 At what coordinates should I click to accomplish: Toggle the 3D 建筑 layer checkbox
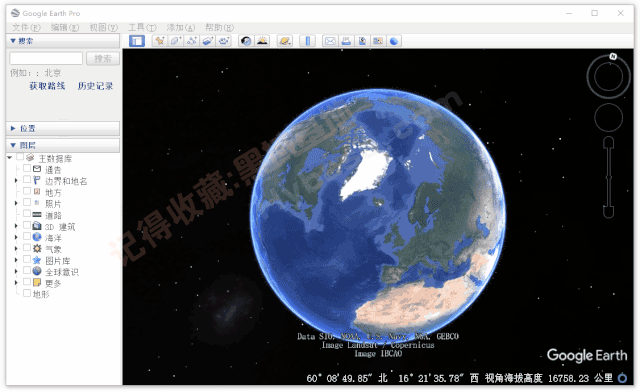tap(27, 225)
